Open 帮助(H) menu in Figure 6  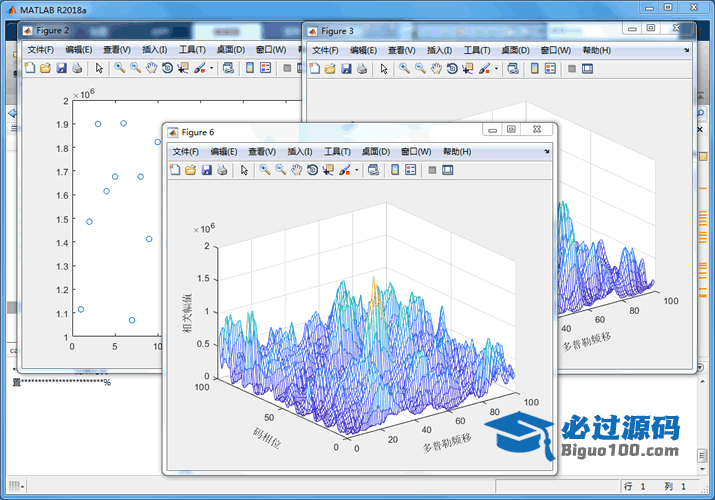click(x=457, y=151)
